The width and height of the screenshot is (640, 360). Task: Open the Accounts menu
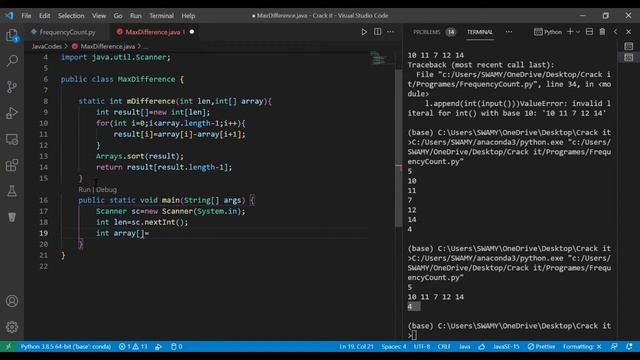12,301
